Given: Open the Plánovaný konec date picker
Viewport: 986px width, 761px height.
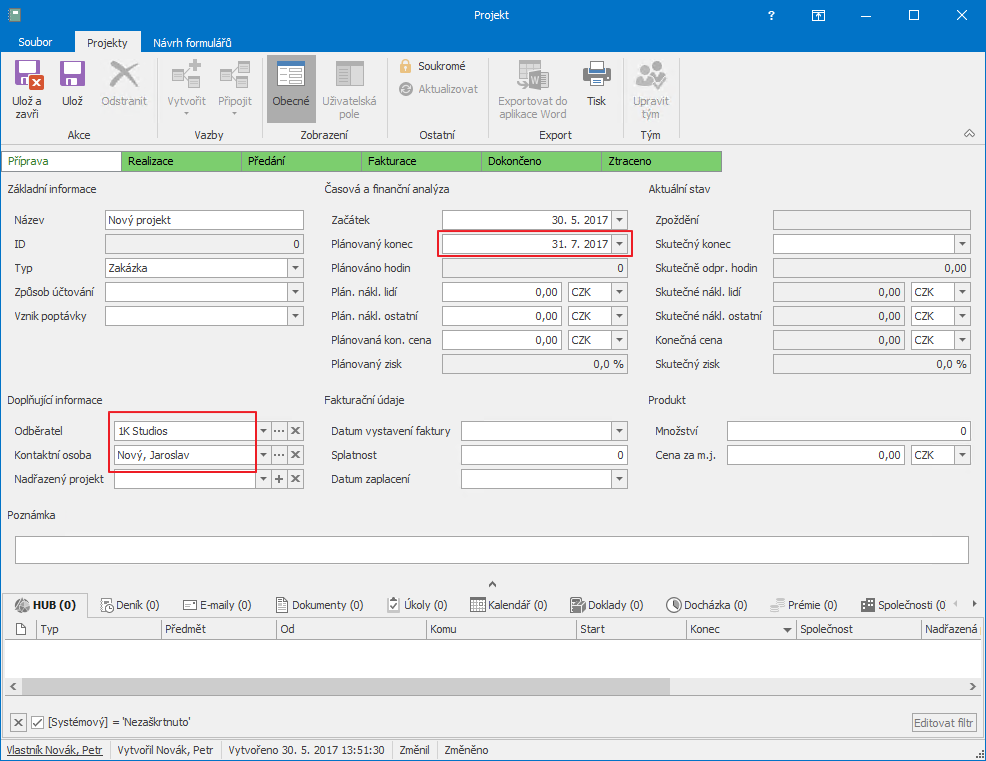Looking at the screenshot, I should point(619,244).
